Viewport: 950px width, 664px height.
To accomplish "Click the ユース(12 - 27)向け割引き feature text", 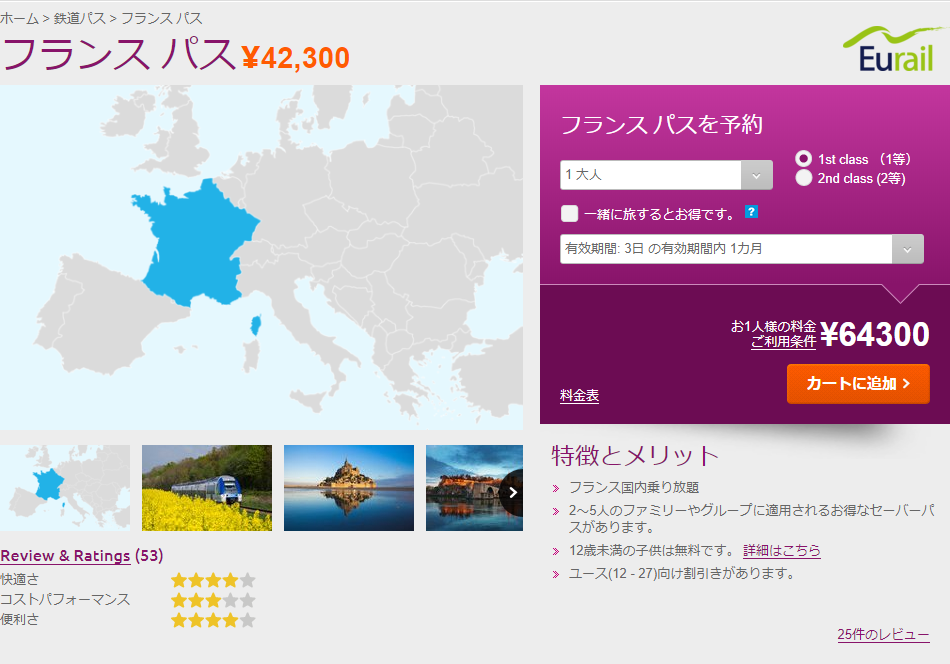I will (x=682, y=573).
